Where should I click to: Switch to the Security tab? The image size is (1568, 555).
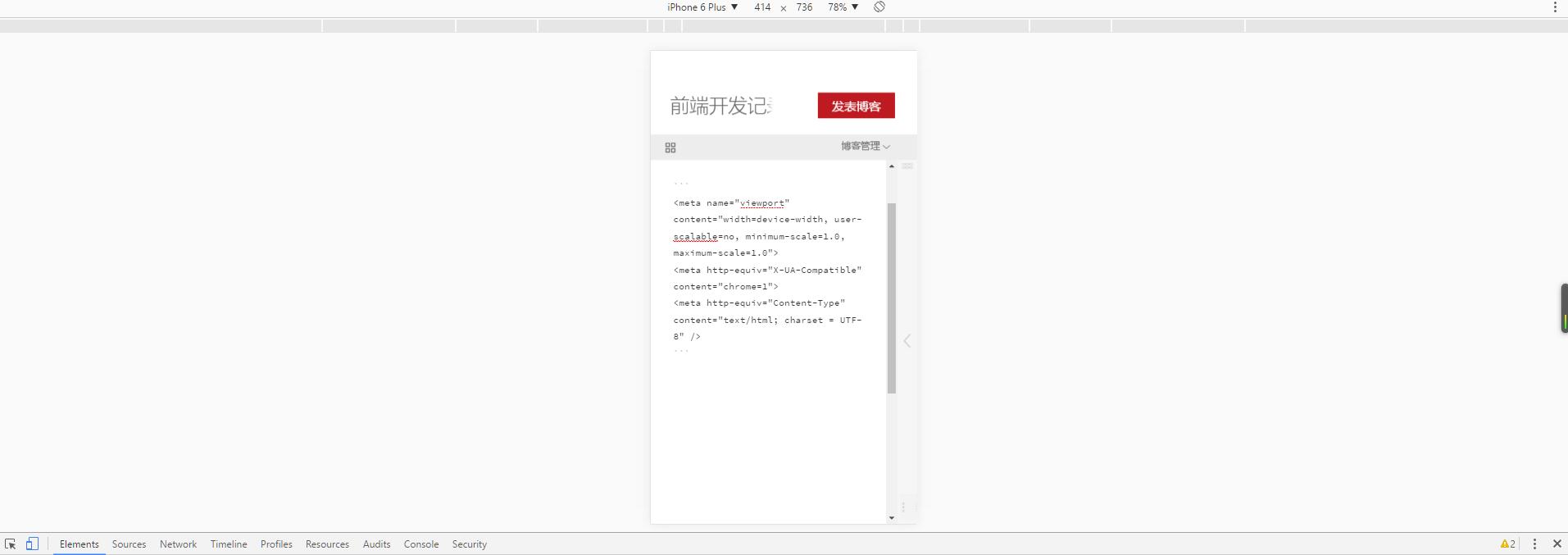[470, 544]
